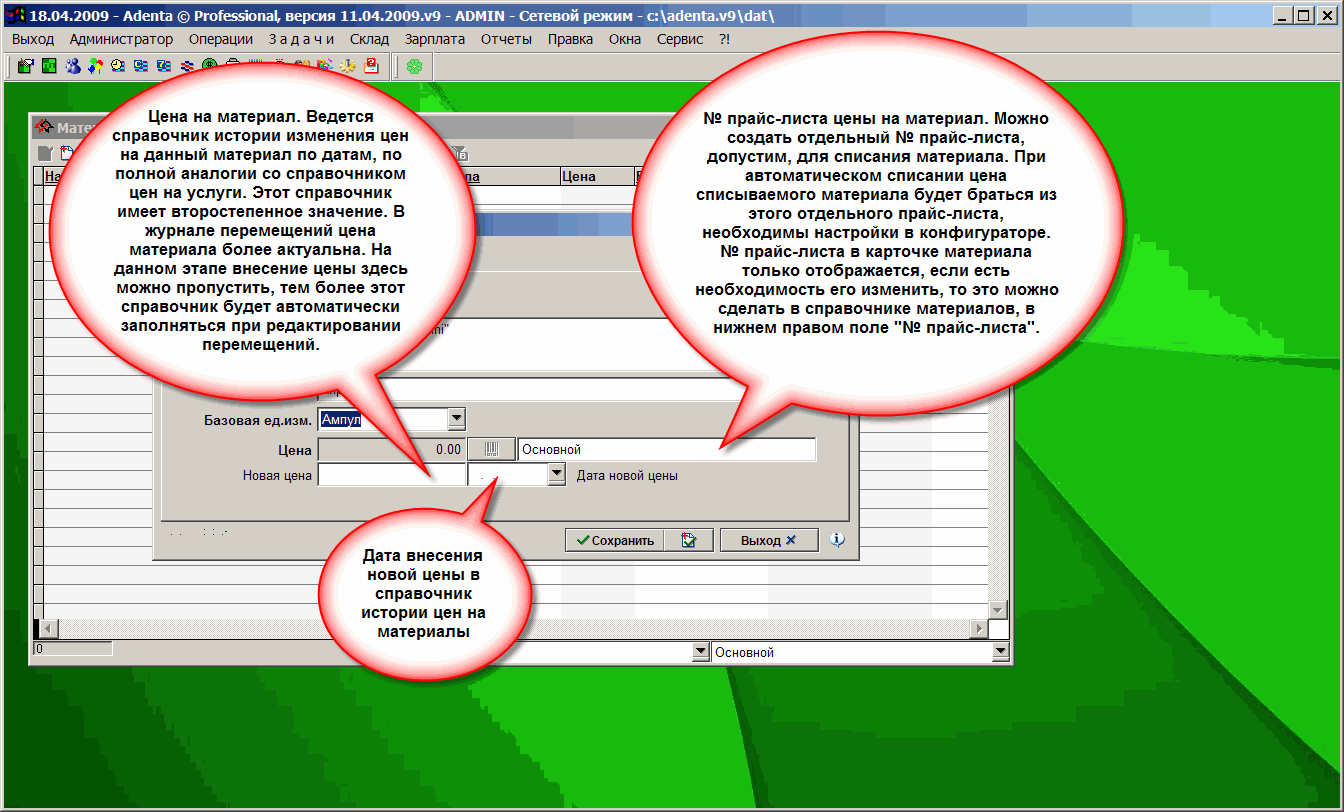Click the Выход button in dialog
Viewport: 1344px width, 812px height.
768,540
